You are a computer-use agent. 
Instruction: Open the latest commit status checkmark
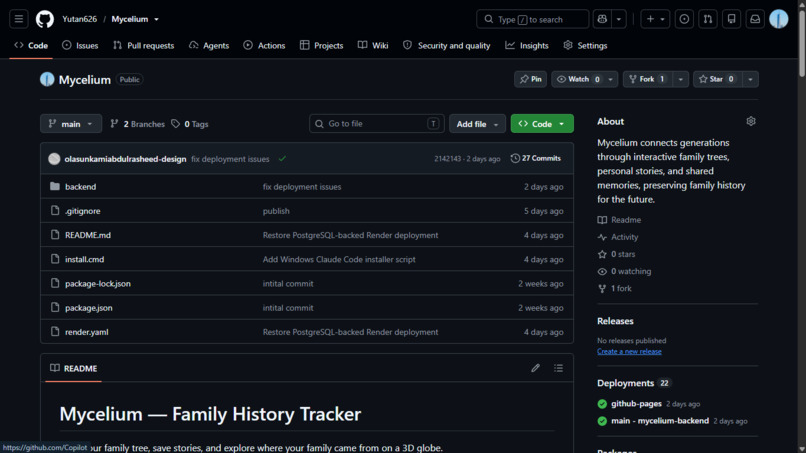[282, 159]
